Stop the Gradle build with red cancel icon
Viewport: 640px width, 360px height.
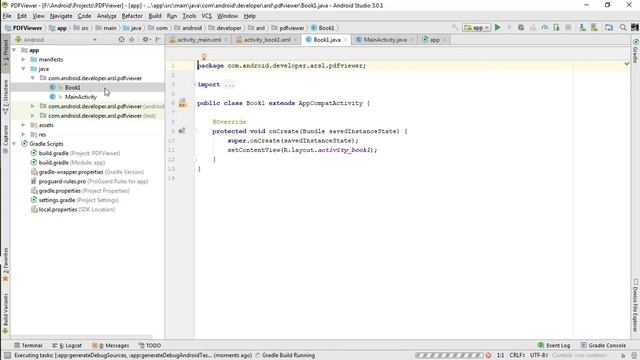tap(488, 356)
